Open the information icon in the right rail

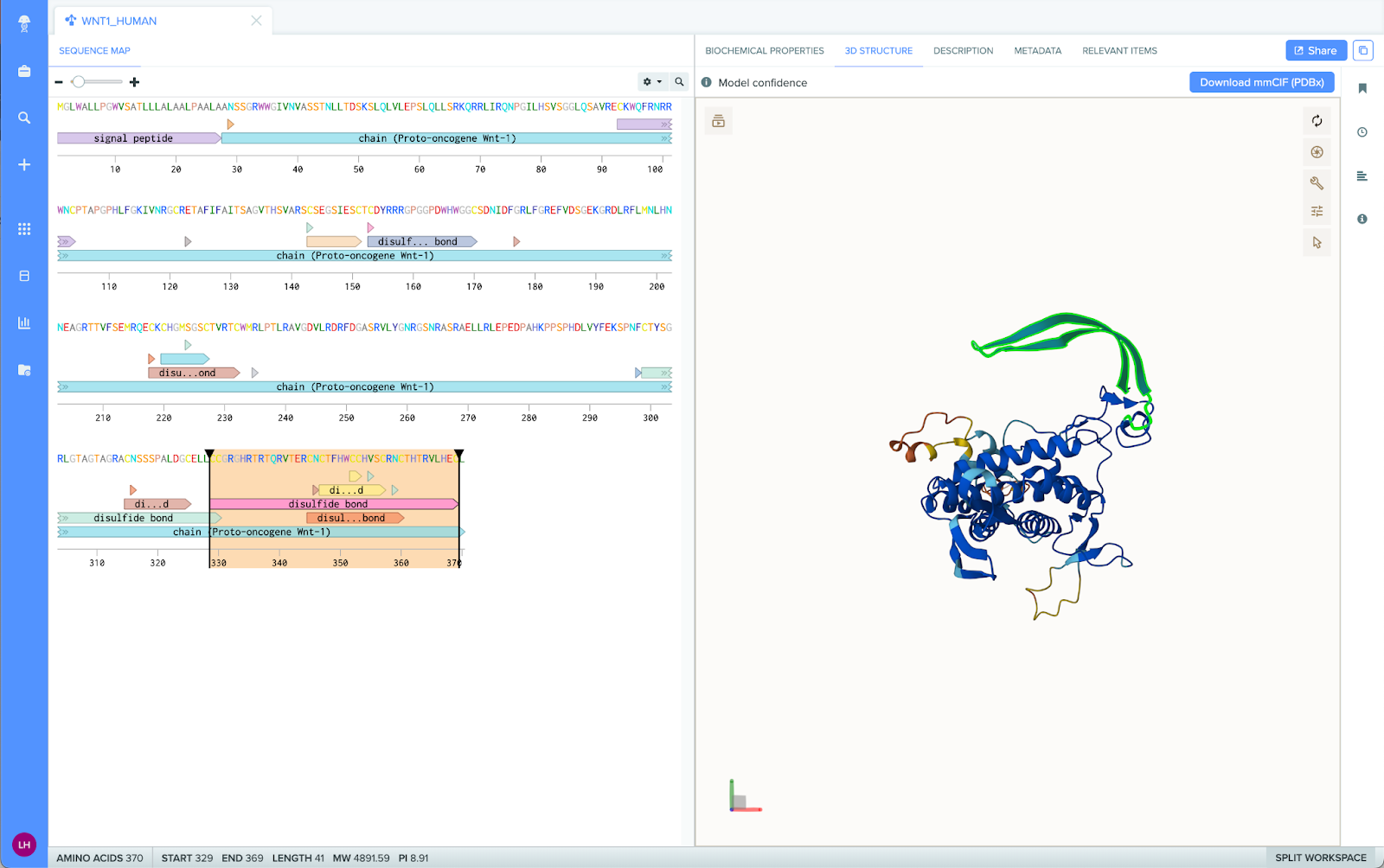1362,219
